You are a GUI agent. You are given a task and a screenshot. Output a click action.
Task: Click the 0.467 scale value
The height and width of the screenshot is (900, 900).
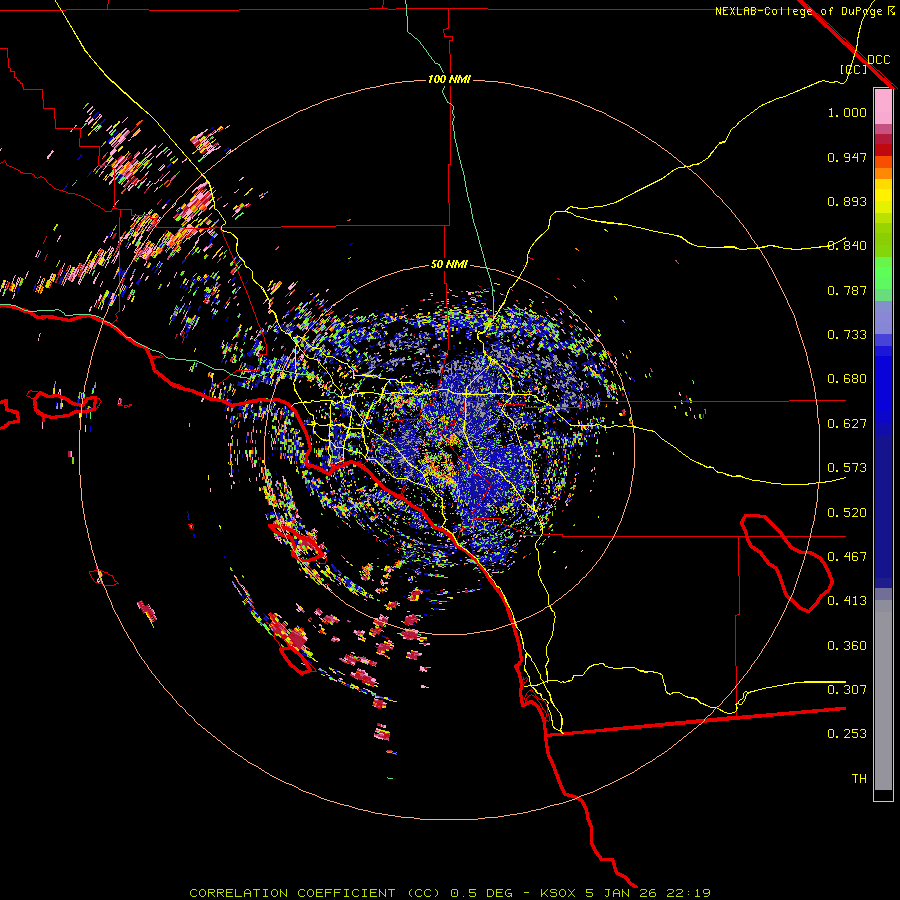(x=847, y=557)
